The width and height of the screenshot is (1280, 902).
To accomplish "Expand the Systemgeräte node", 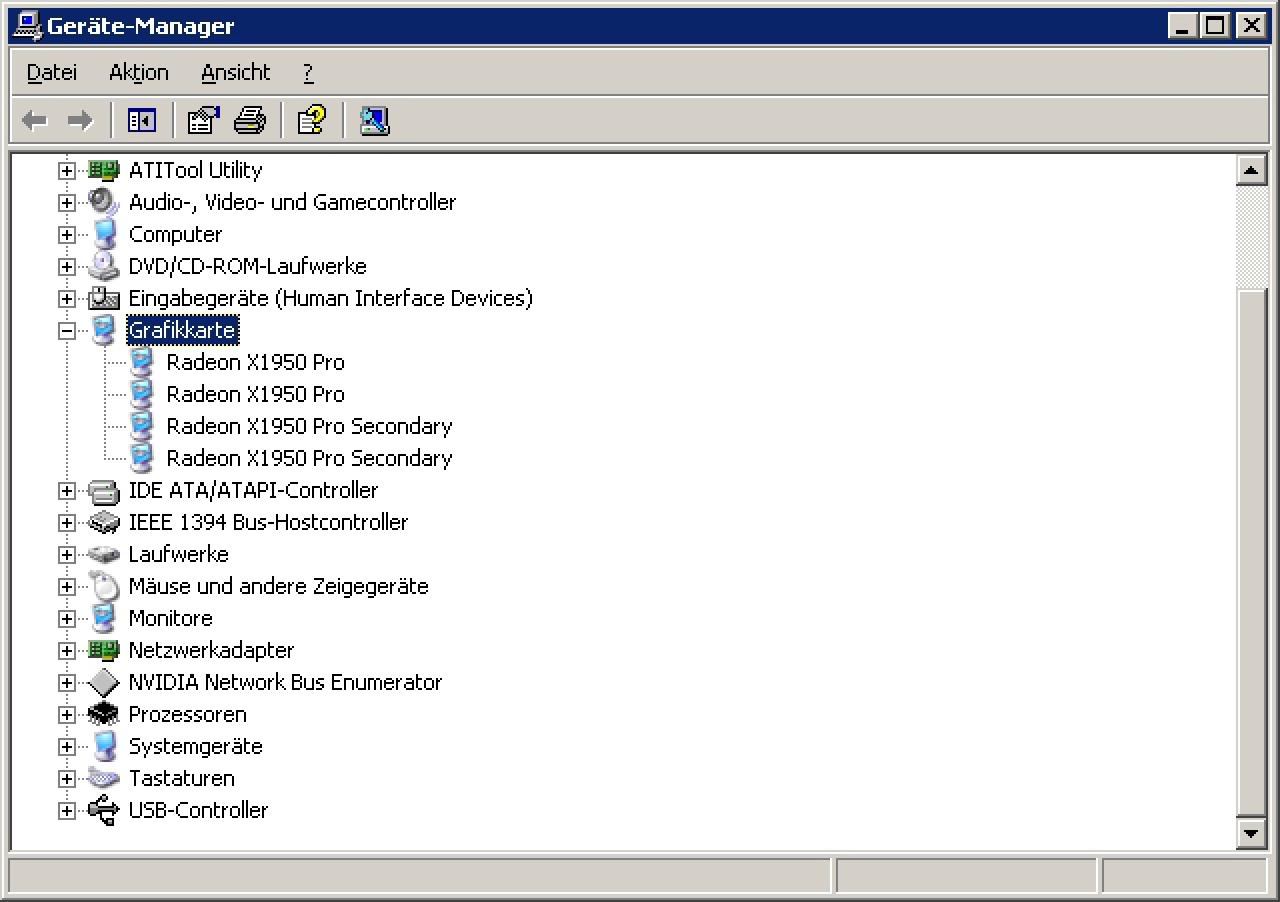I will (67, 747).
